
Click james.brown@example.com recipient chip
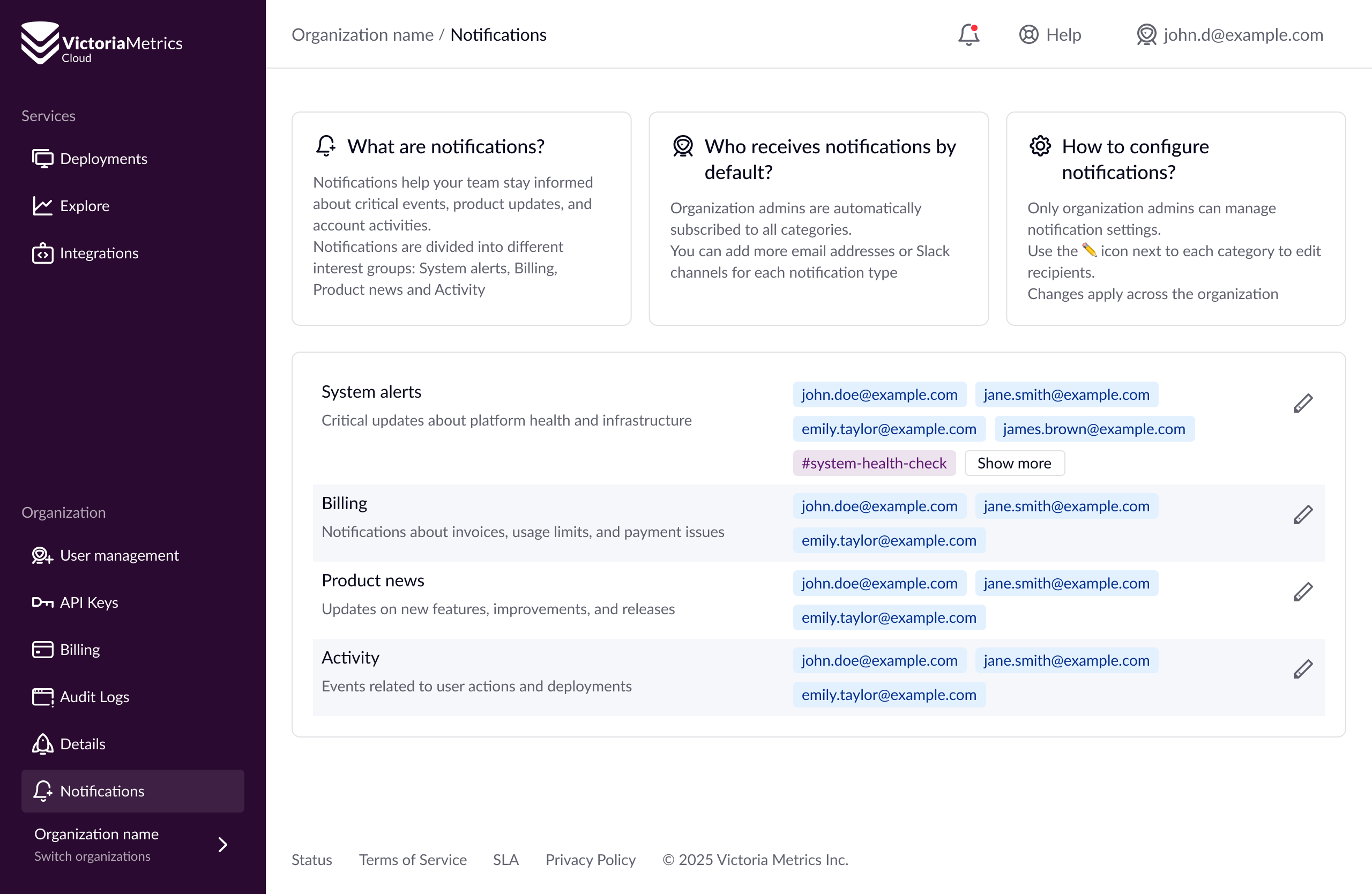[x=1093, y=429]
